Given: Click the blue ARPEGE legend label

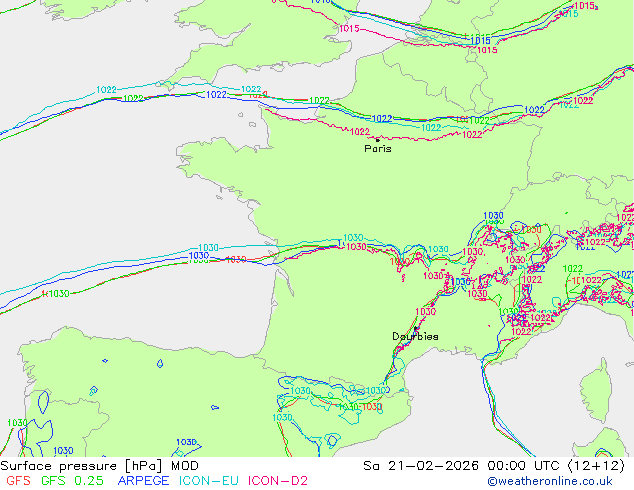Looking at the screenshot, I should coord(143,481).
